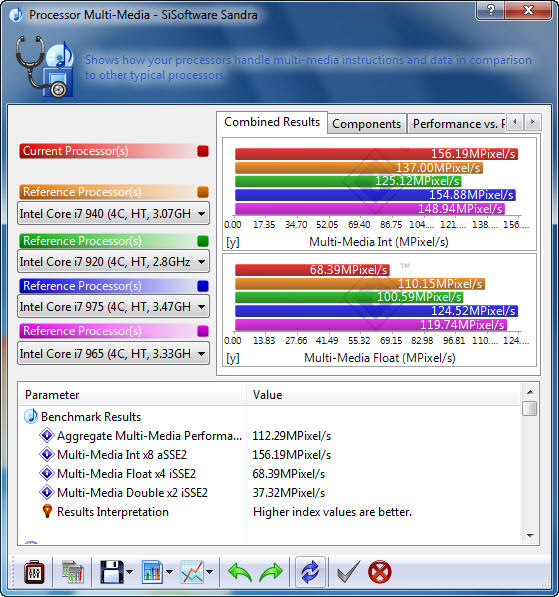Viewport: 559px width, 597px height.
Task: Select the Aggregate Multi-Media Performance row
Action: pos(270,436)
